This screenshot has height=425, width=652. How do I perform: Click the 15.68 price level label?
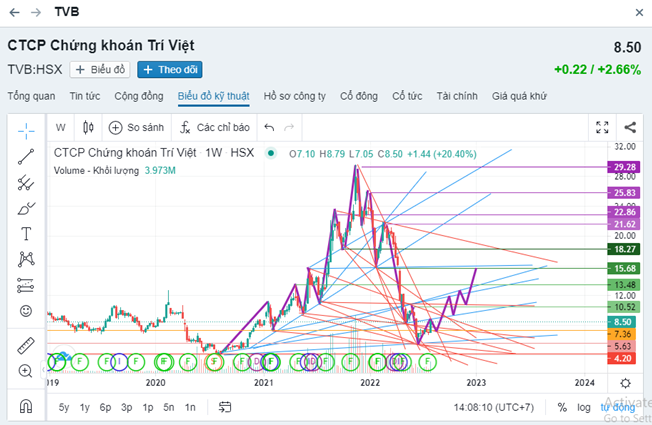pyautogui.click(x=624, y=268)
